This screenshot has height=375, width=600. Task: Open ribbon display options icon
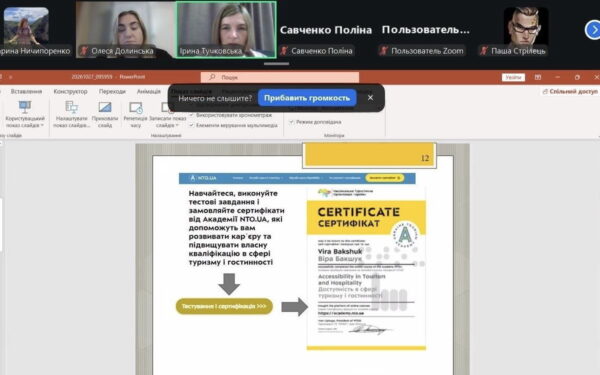coord(538,77)
